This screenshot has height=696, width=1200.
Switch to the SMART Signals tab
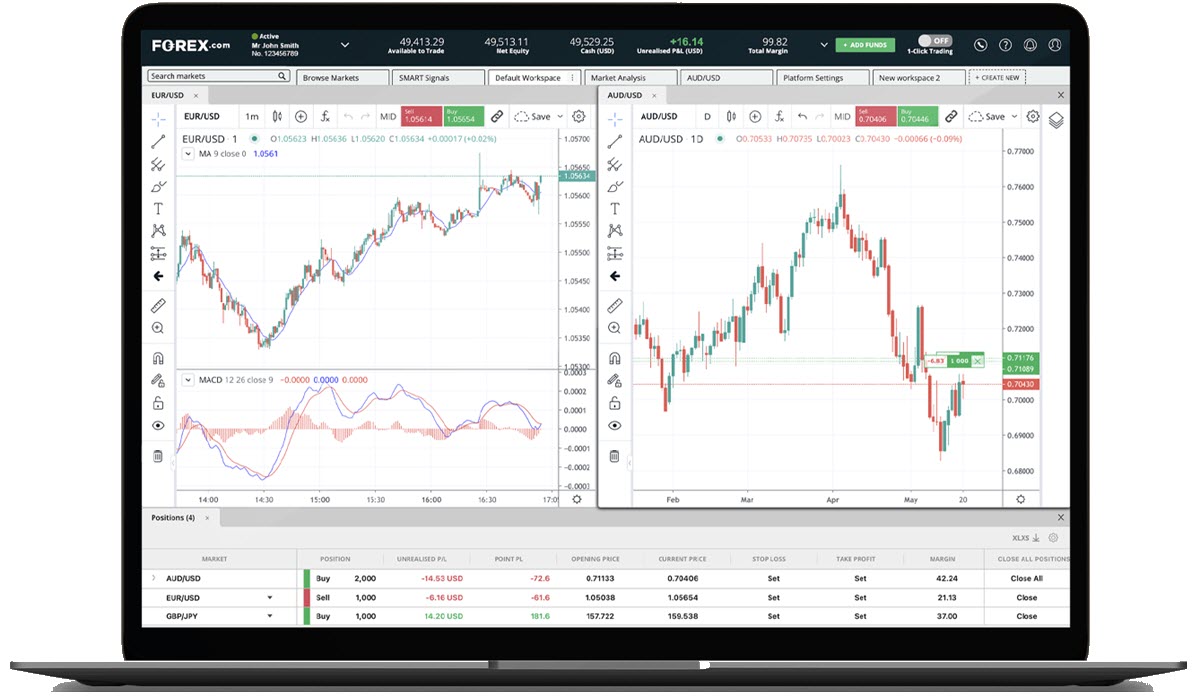437,77
